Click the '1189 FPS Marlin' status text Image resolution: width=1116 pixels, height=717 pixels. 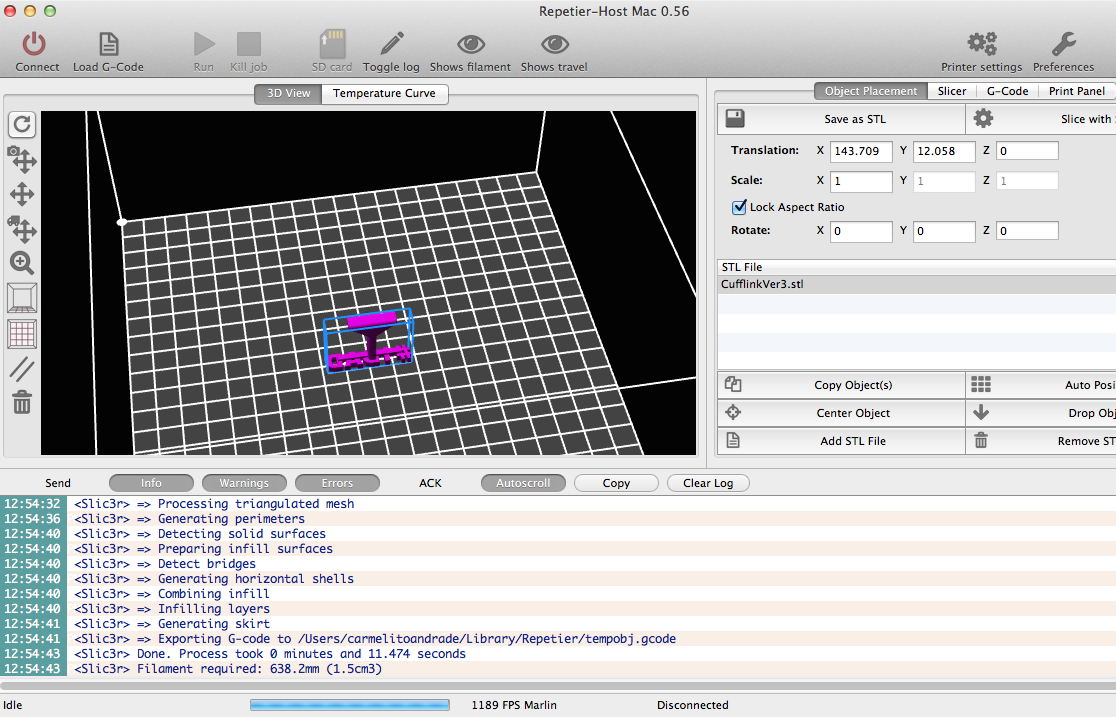pyautogui.click(x=514, y=705)
